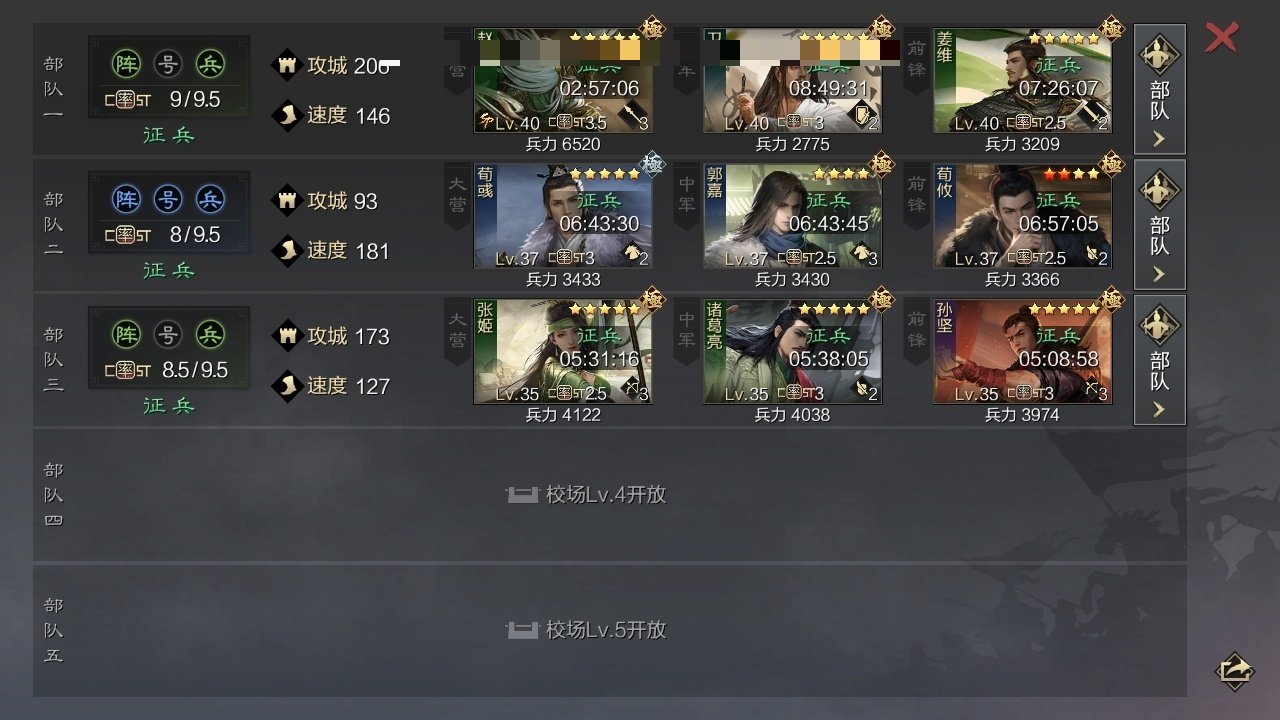This screenshot has height=720, width=1280.
Task: Select locked slot 校场Lv.4开放
Action: point(610,495)
